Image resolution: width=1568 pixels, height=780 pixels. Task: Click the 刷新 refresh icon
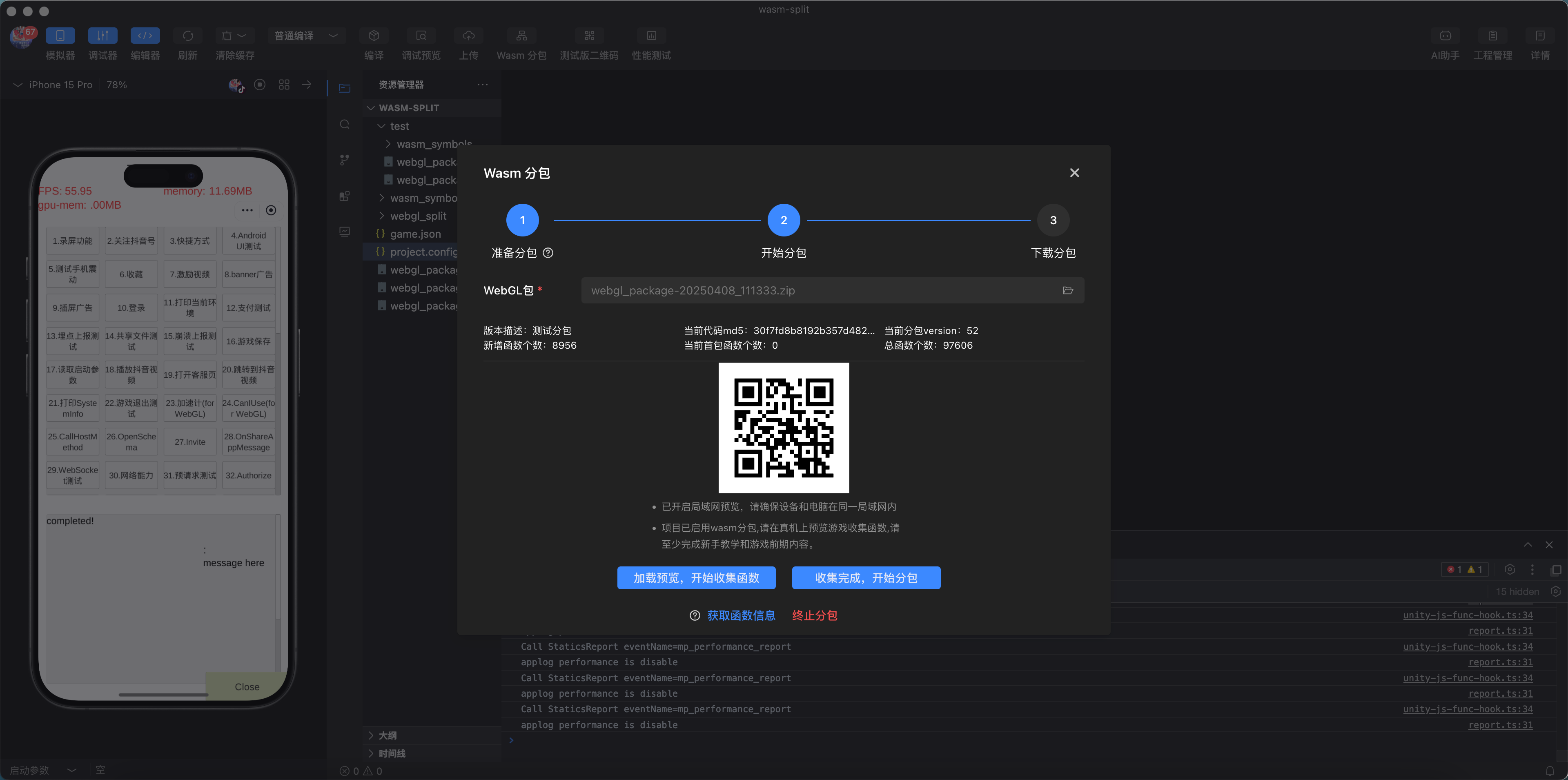click(x=187, y=36)
